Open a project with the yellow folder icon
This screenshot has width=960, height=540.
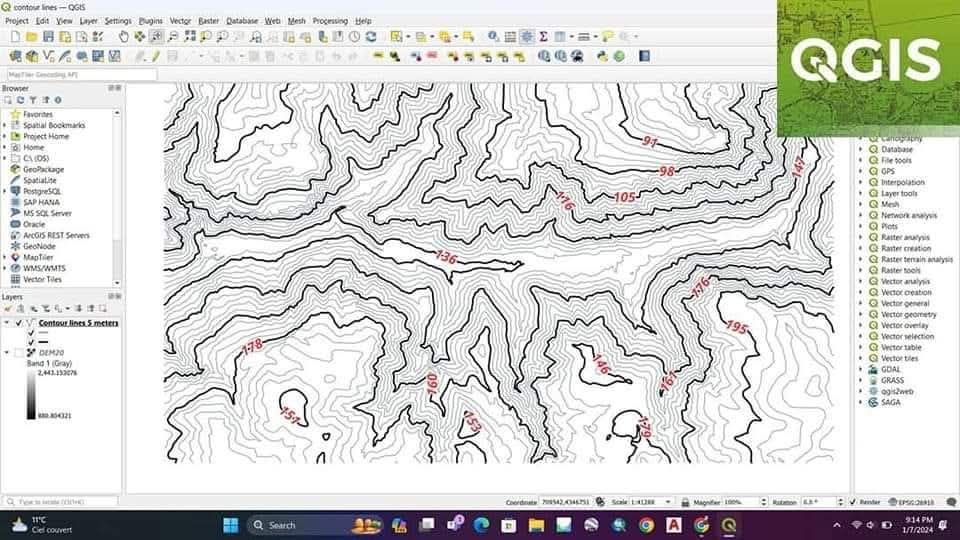(31, 37)
